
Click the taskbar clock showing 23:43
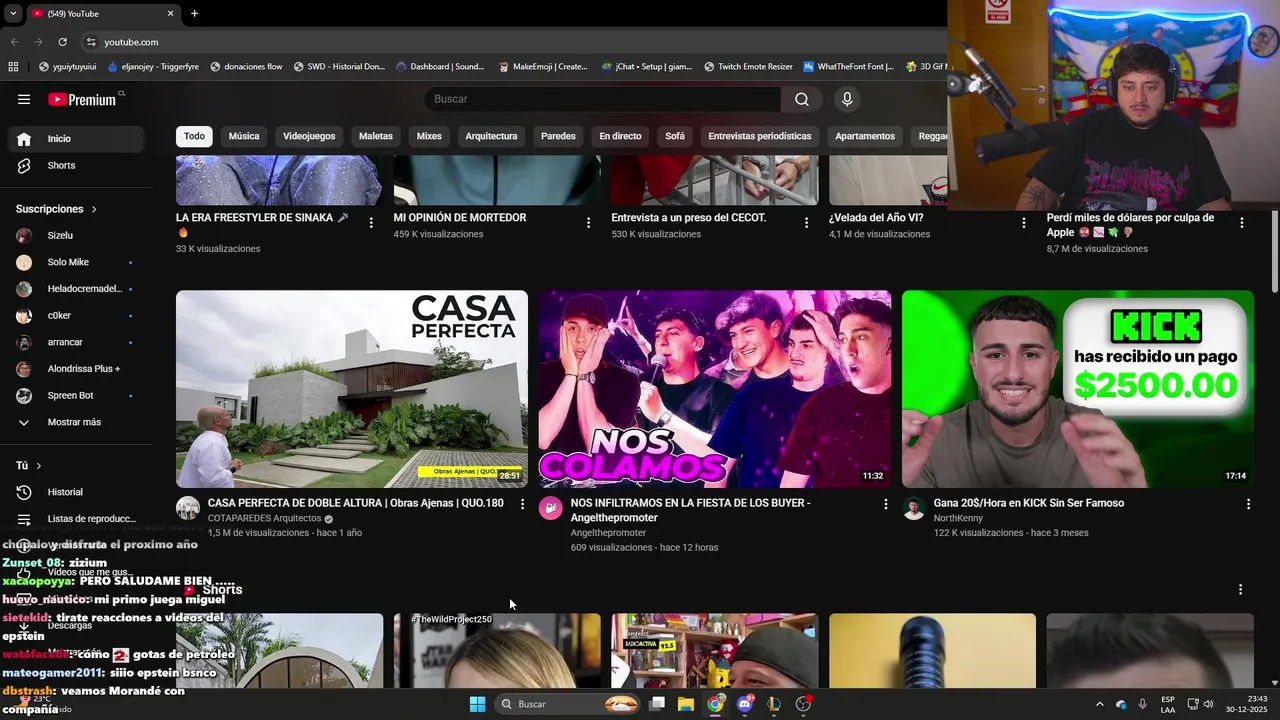pos(1247,704)
